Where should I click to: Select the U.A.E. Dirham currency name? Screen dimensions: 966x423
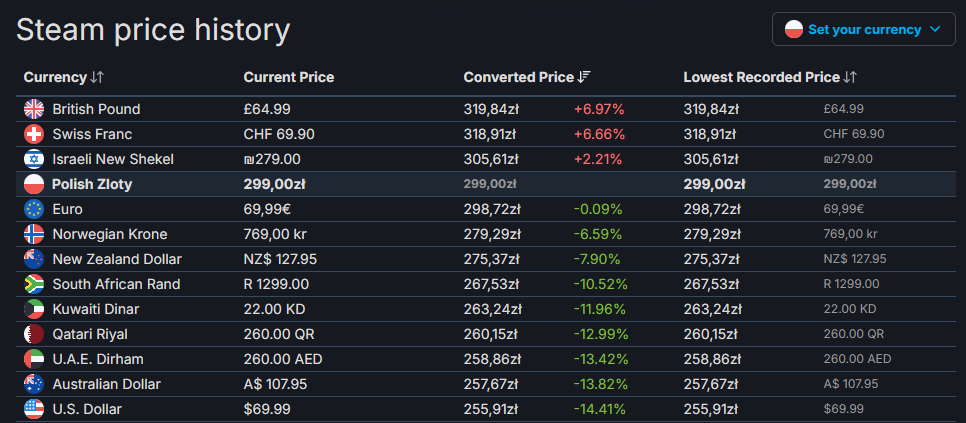(x=97, y=359)
